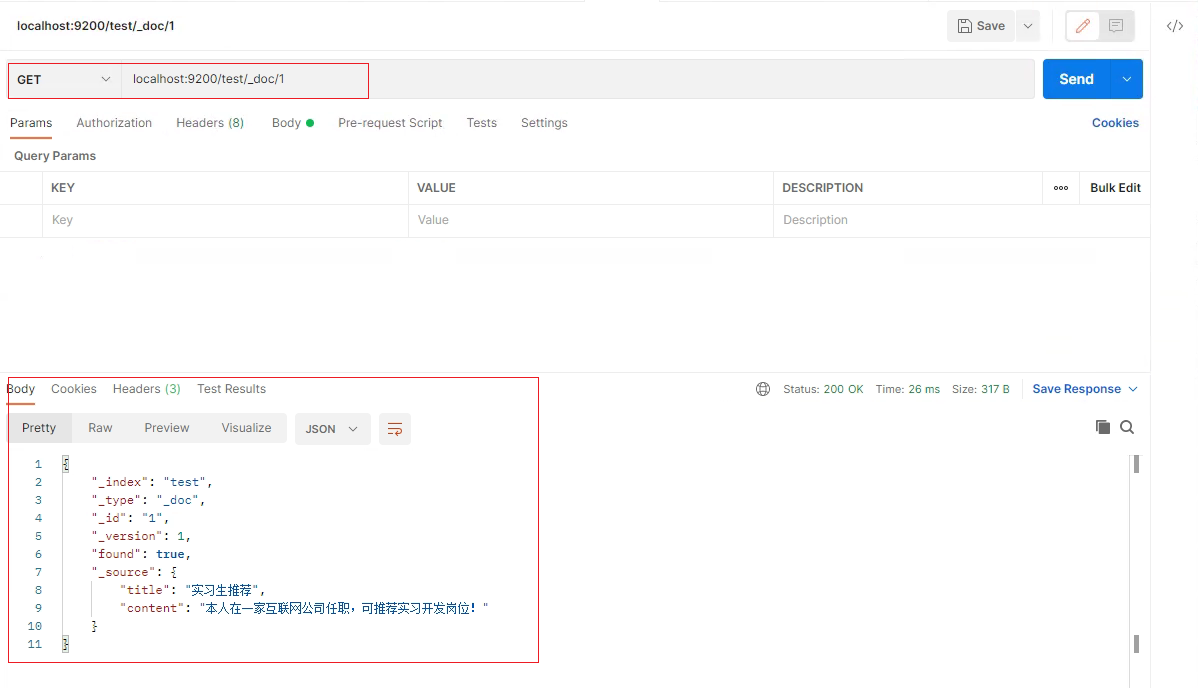Viewport: 1198px width, 688px height.
Task: Click the Description input cell
Action: pos(961,220)
